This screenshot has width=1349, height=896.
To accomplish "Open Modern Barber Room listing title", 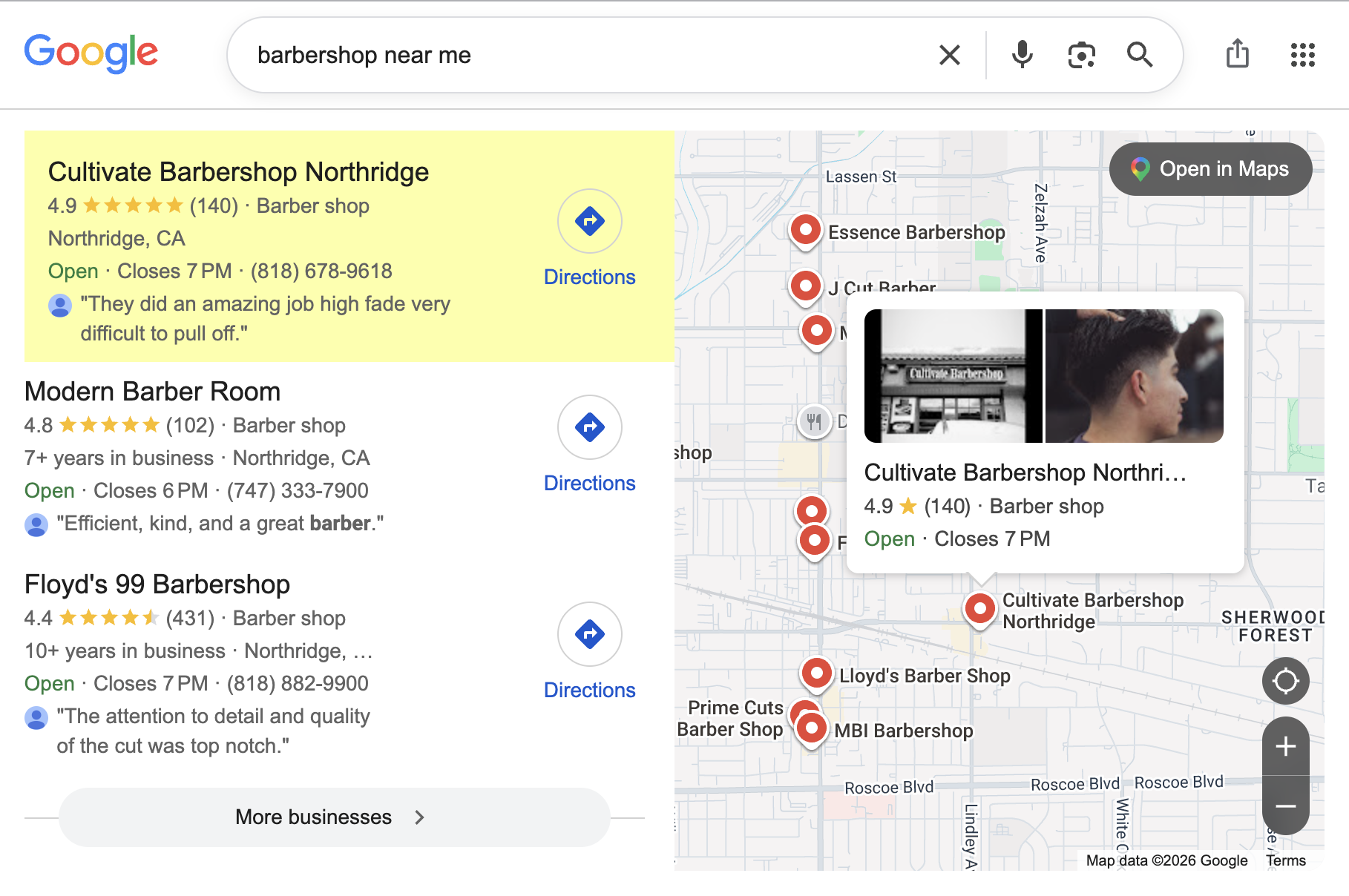I will pos(152,392).
